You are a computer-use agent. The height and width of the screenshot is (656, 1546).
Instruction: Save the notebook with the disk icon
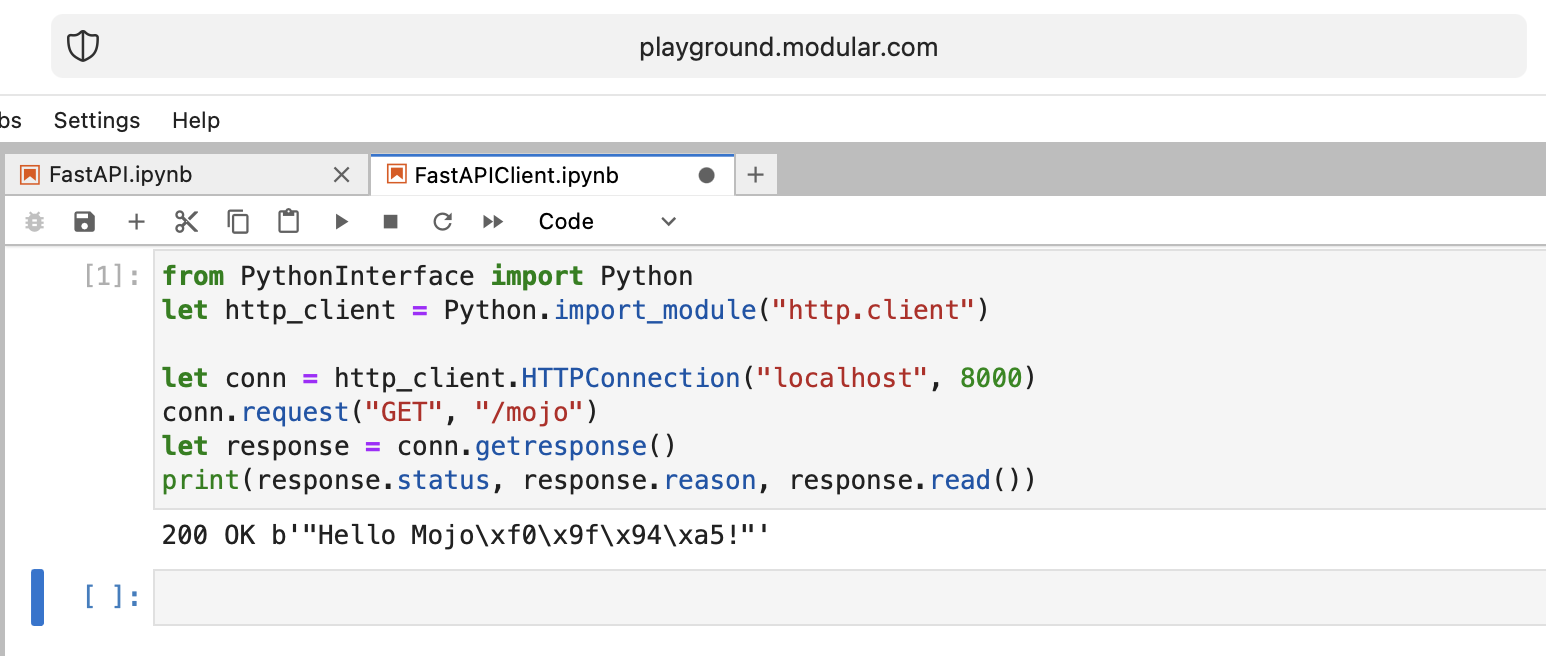click(x=85, y=222)
